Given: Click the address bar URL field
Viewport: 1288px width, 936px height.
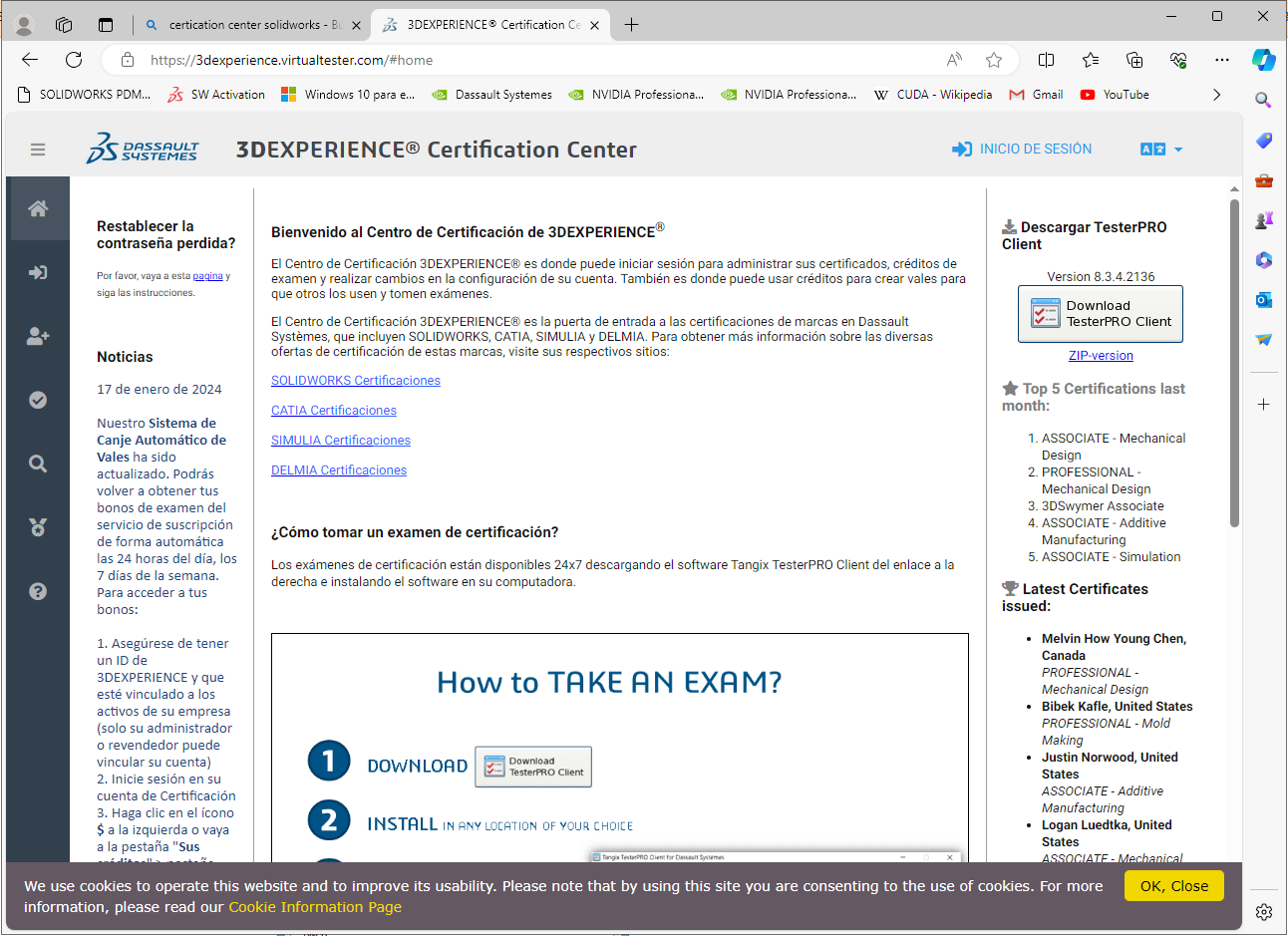Looking at the screenshot, I should tap(538, 60).
